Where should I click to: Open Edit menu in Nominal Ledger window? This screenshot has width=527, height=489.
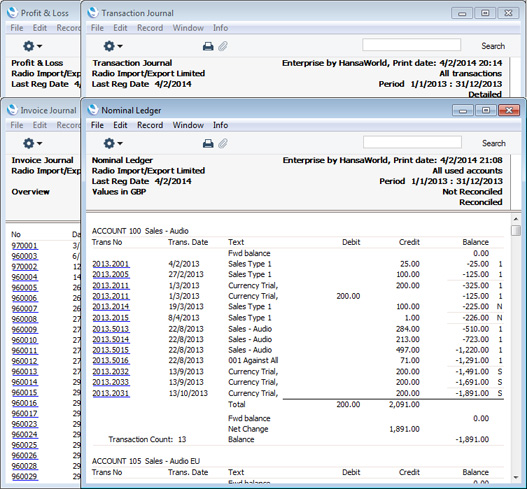coord(120,125)
